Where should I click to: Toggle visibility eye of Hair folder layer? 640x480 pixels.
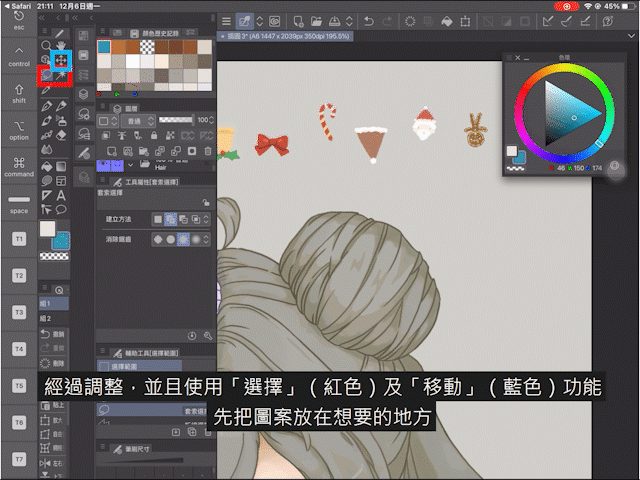point(103,165)
